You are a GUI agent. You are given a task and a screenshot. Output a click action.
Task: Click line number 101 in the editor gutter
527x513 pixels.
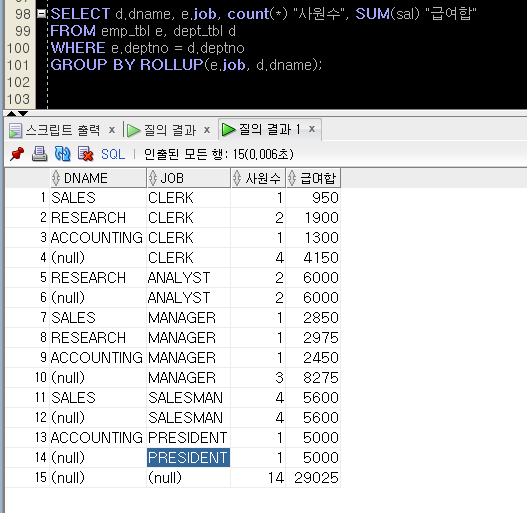18,65
